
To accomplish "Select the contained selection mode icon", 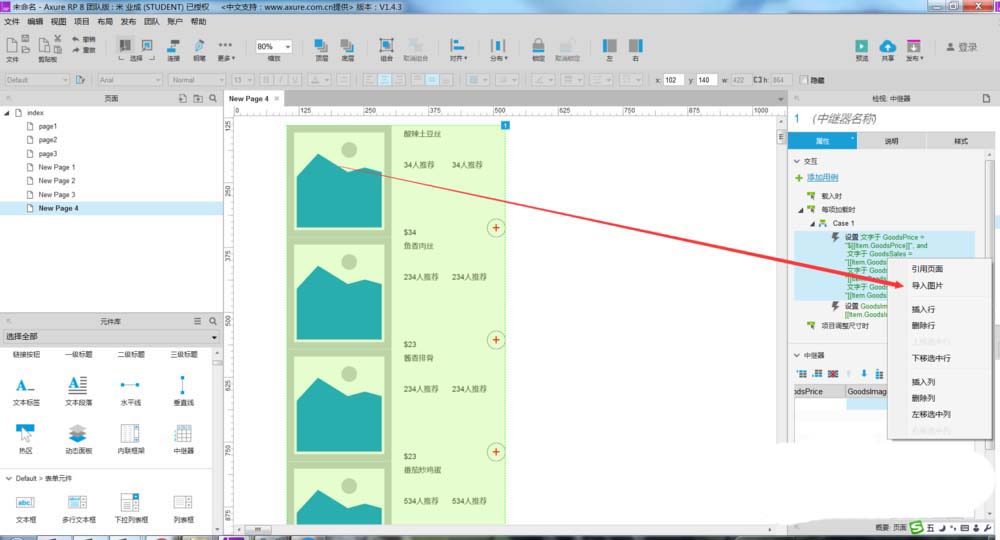I will (x=147, y=45).
